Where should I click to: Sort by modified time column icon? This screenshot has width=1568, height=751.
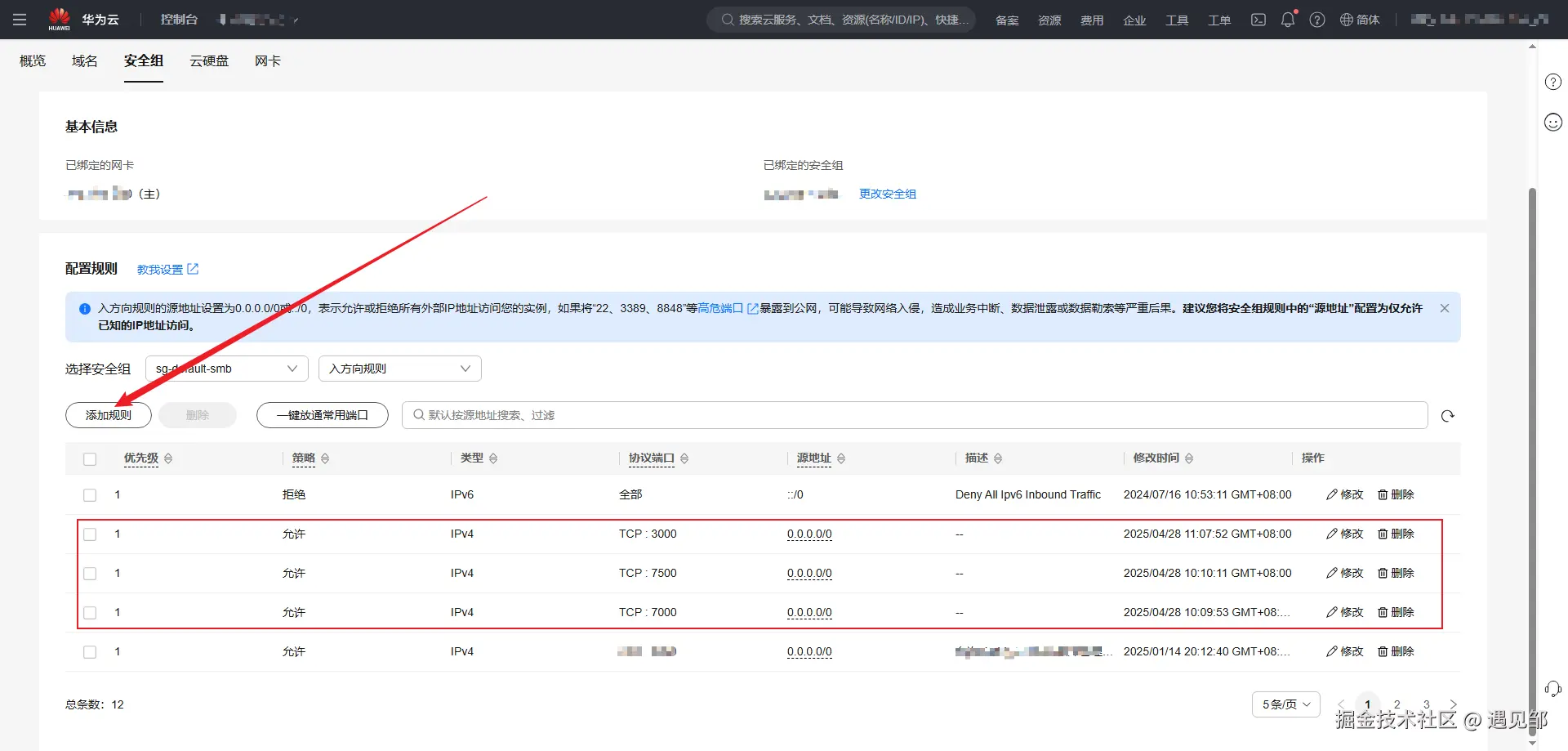point(1189,458)
